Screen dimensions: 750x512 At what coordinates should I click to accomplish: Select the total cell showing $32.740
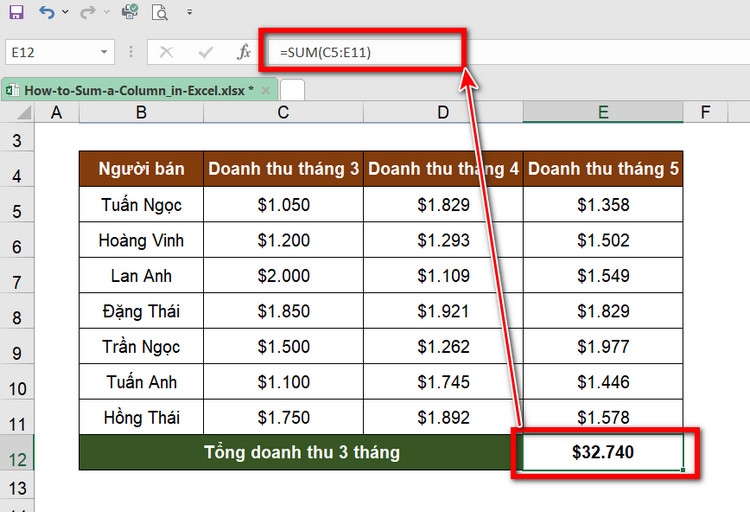click(603, 452)
